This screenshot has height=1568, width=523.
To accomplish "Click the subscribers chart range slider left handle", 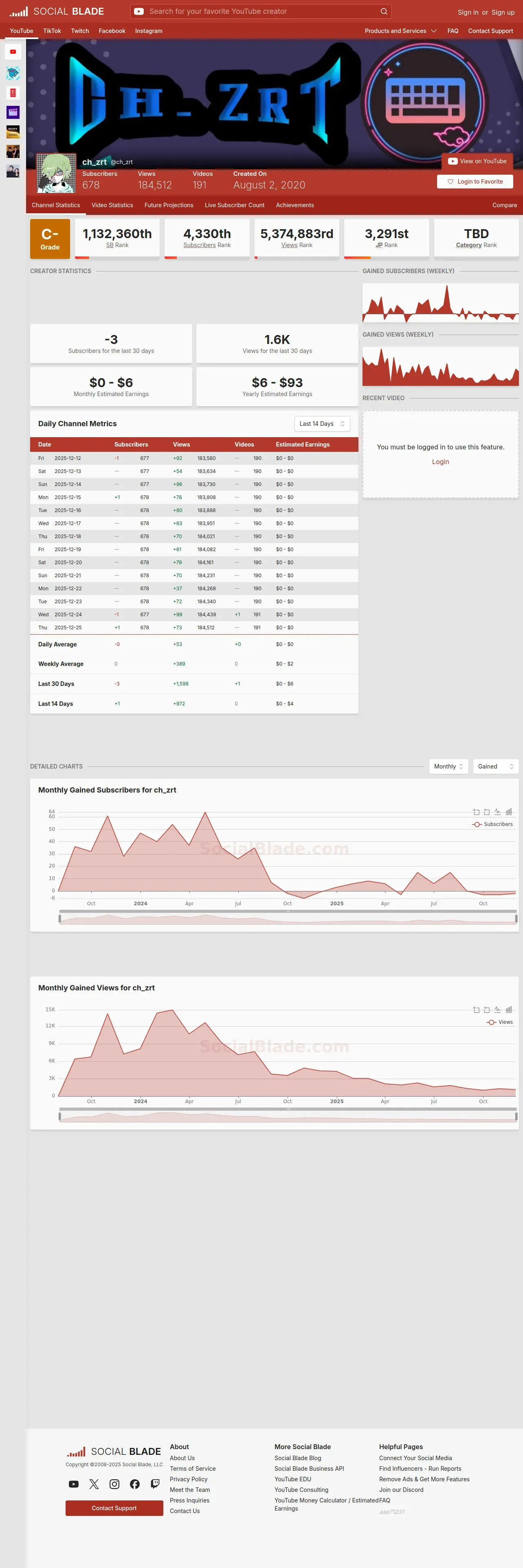I will (x=59, y=918).
